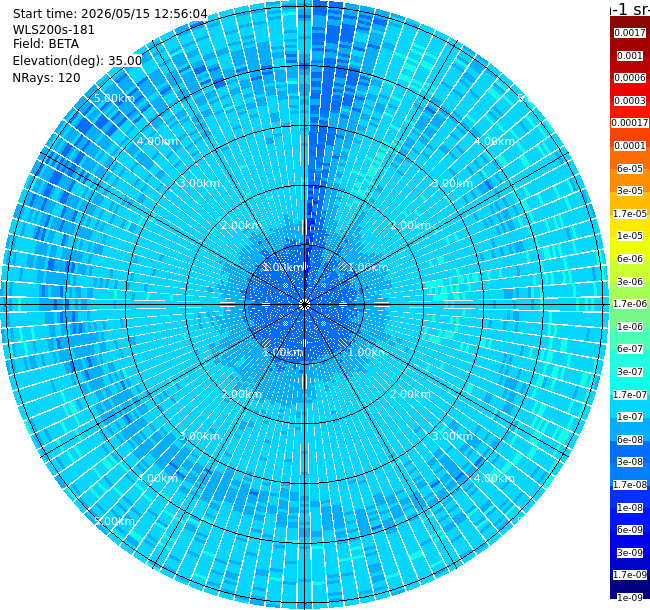Screen dimensions: 650x610
Task: Click the lower-right 3.00km range label
Action: 452,436
